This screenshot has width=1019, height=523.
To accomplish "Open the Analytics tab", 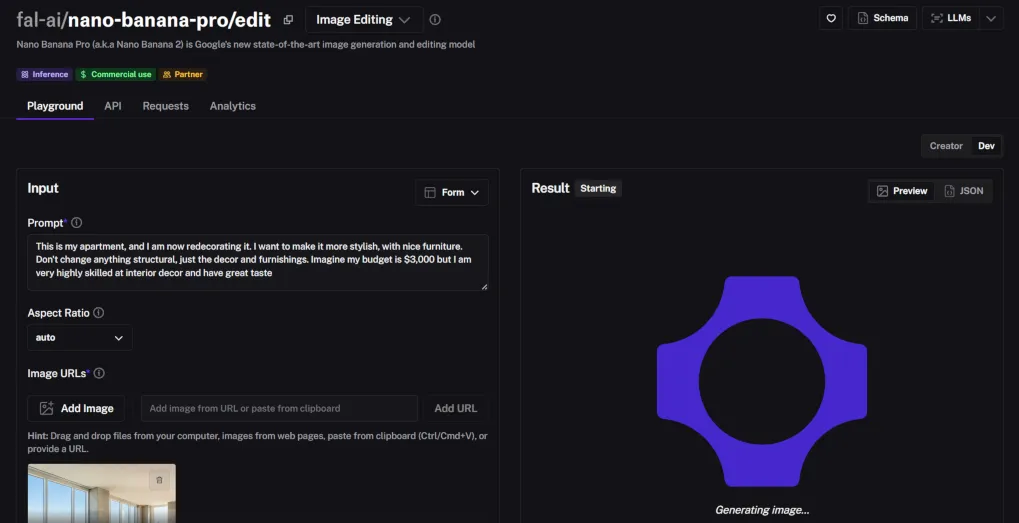I will [x=232, y=106].
